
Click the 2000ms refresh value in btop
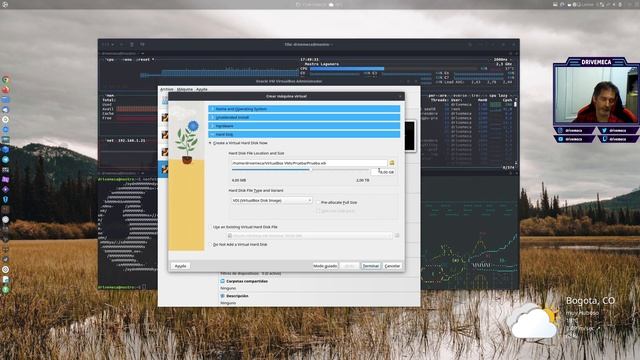(x=500, y=60)
